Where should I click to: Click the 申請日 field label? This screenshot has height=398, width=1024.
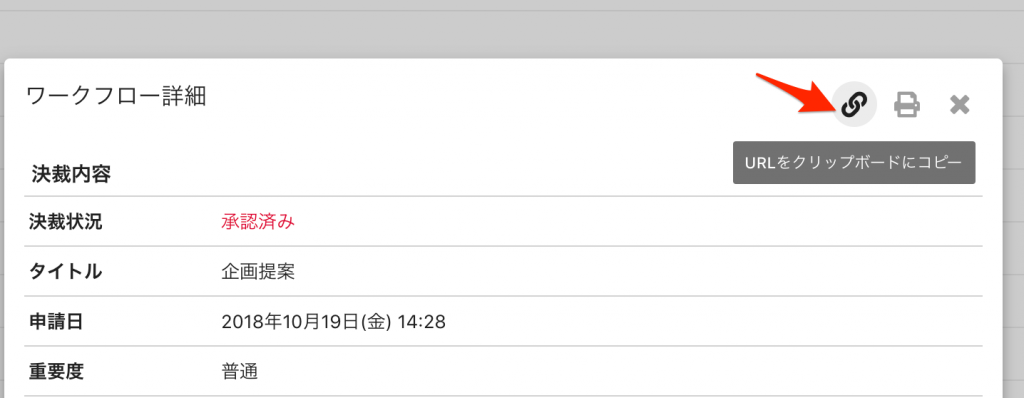coord(56,322)
